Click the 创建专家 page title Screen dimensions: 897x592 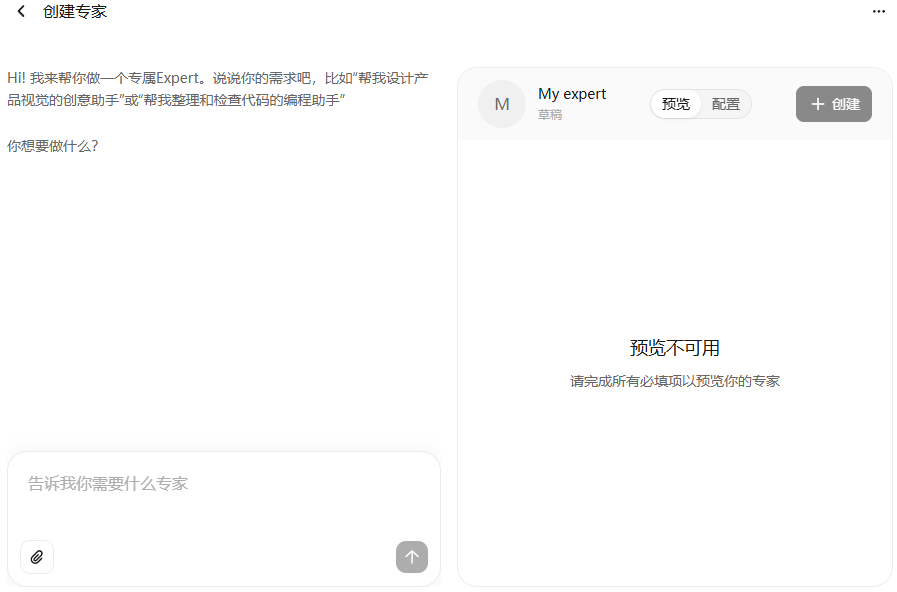[x=72, y=11]
